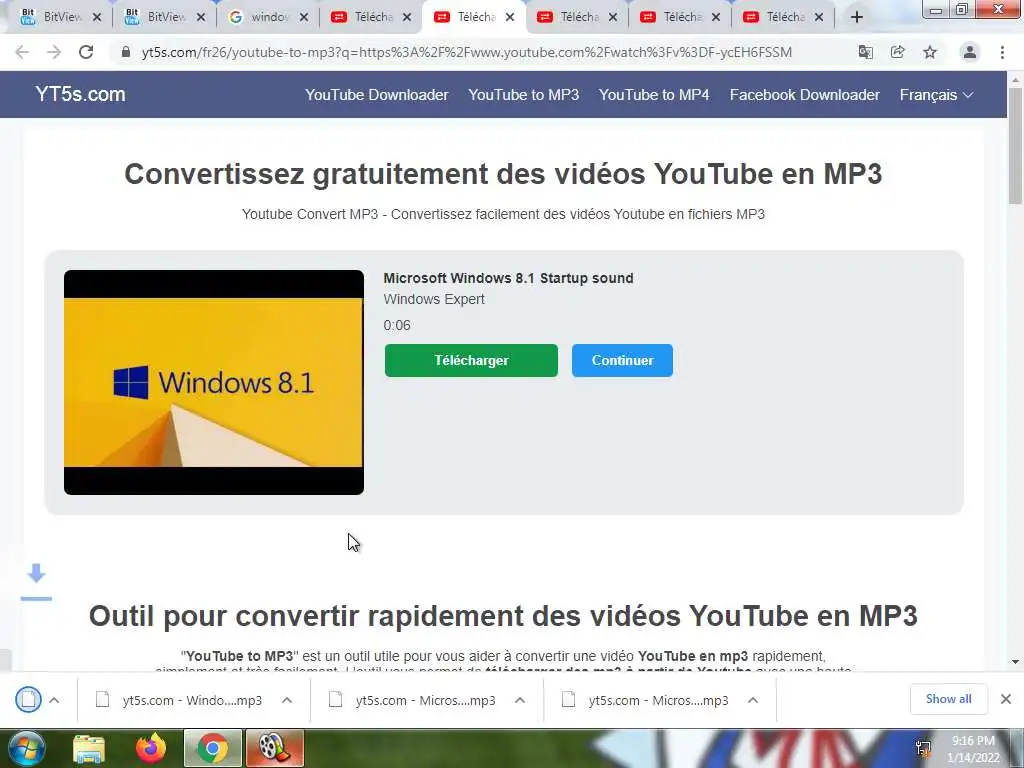Open YouTube to MP3 nav link
Viewport: 1024px width, 768px height.
point(524,95)
